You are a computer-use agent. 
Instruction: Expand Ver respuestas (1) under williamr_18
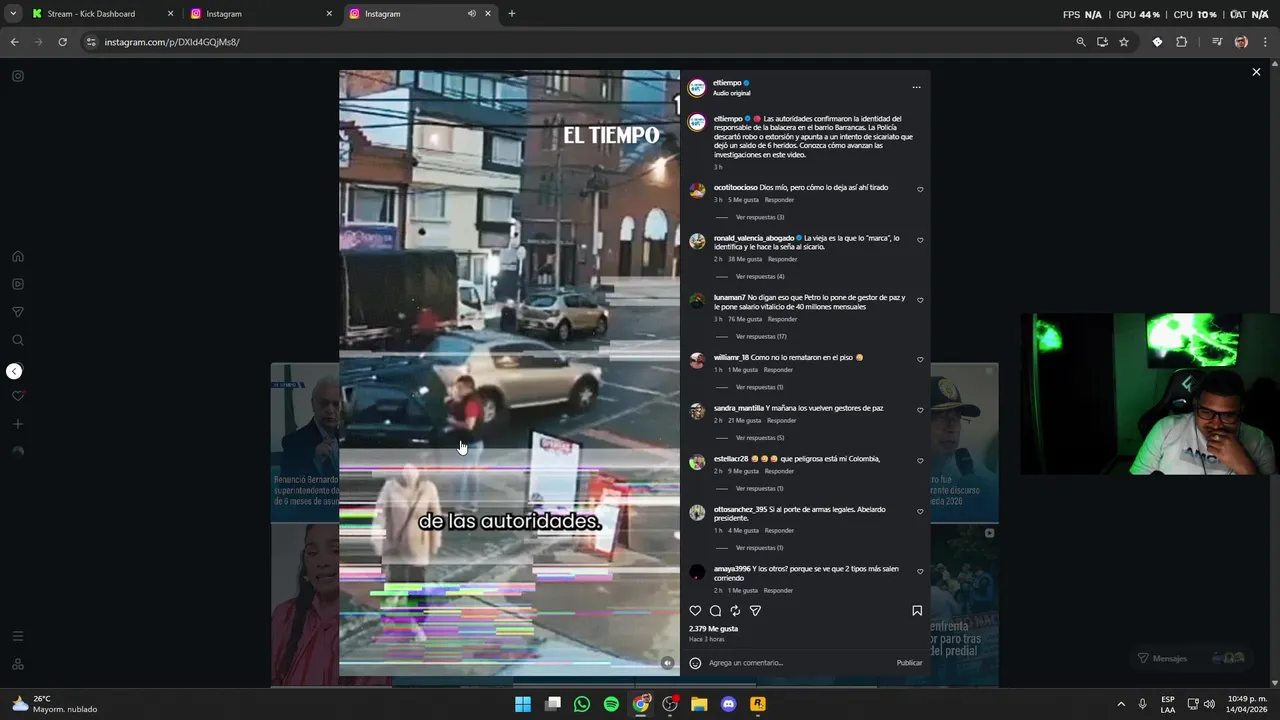760,387
